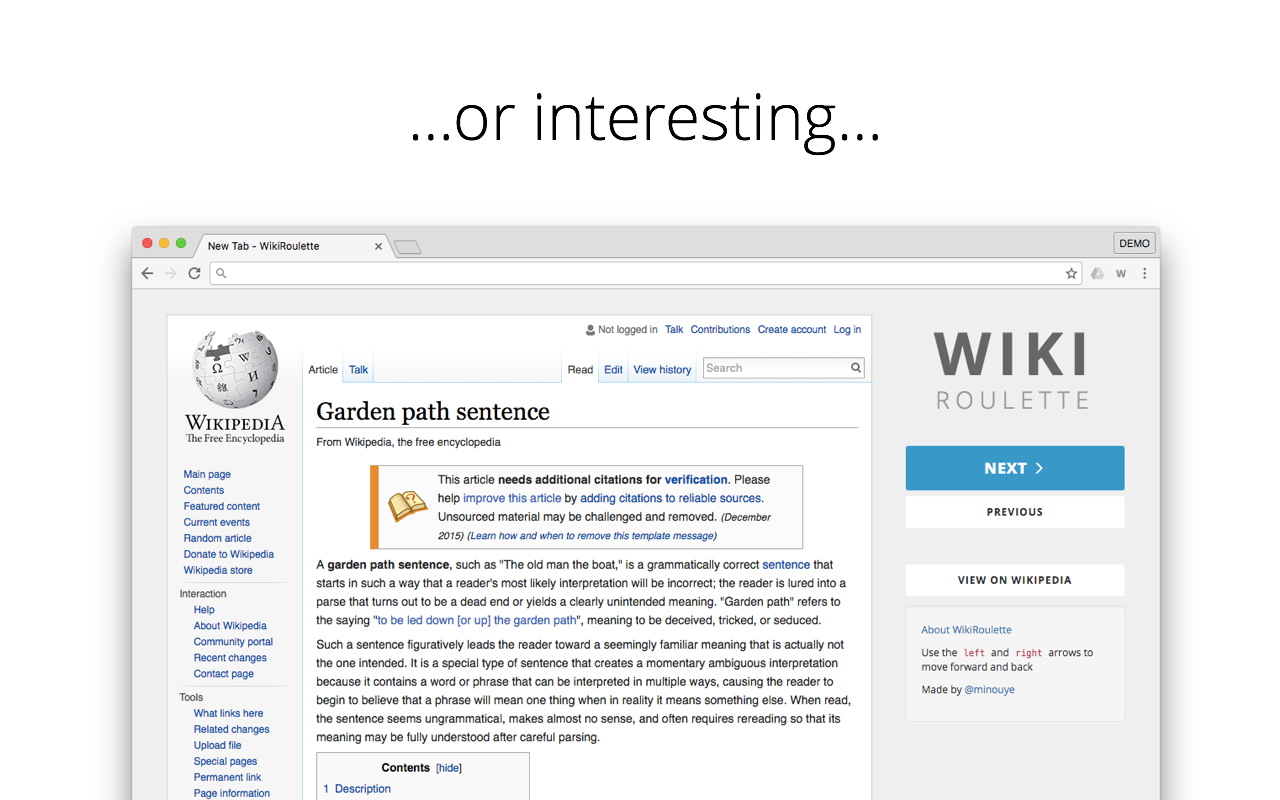Visit the @minouye profile link
This screenshot has height=800, width=1280.
tap(990, 689)
